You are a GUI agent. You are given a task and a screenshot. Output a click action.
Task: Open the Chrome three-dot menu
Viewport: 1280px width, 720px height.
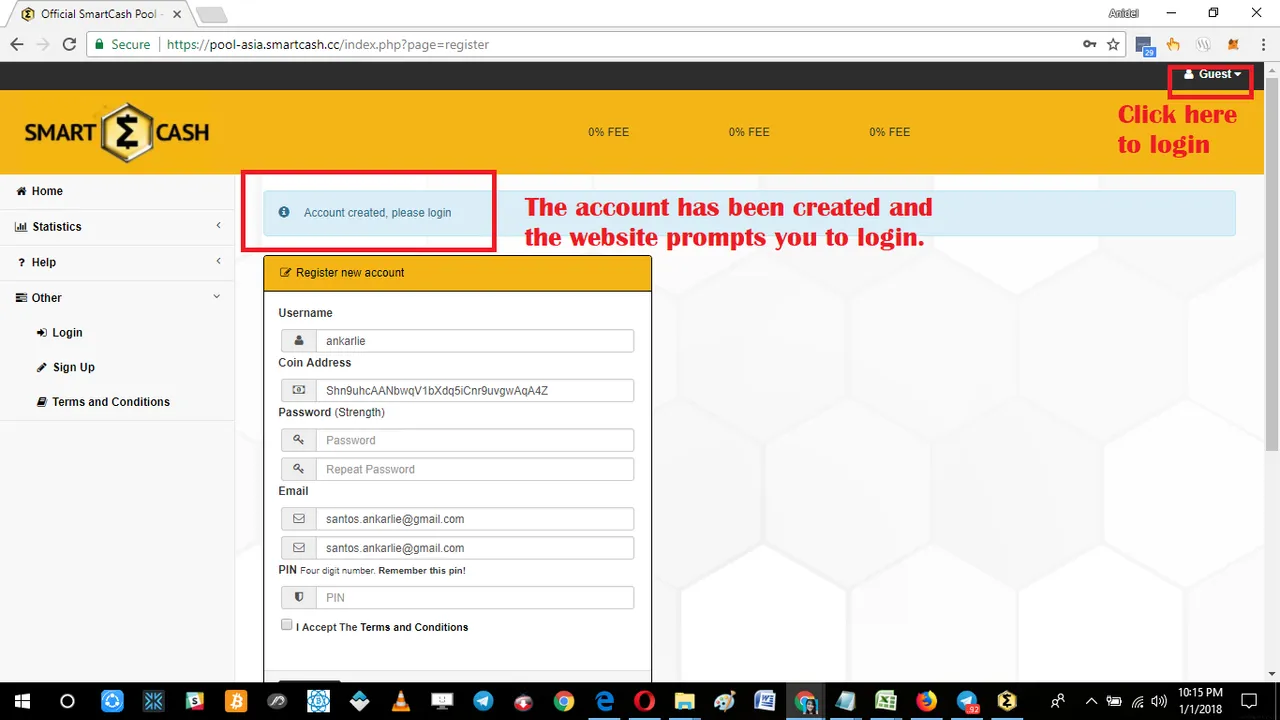[1261, 45]
